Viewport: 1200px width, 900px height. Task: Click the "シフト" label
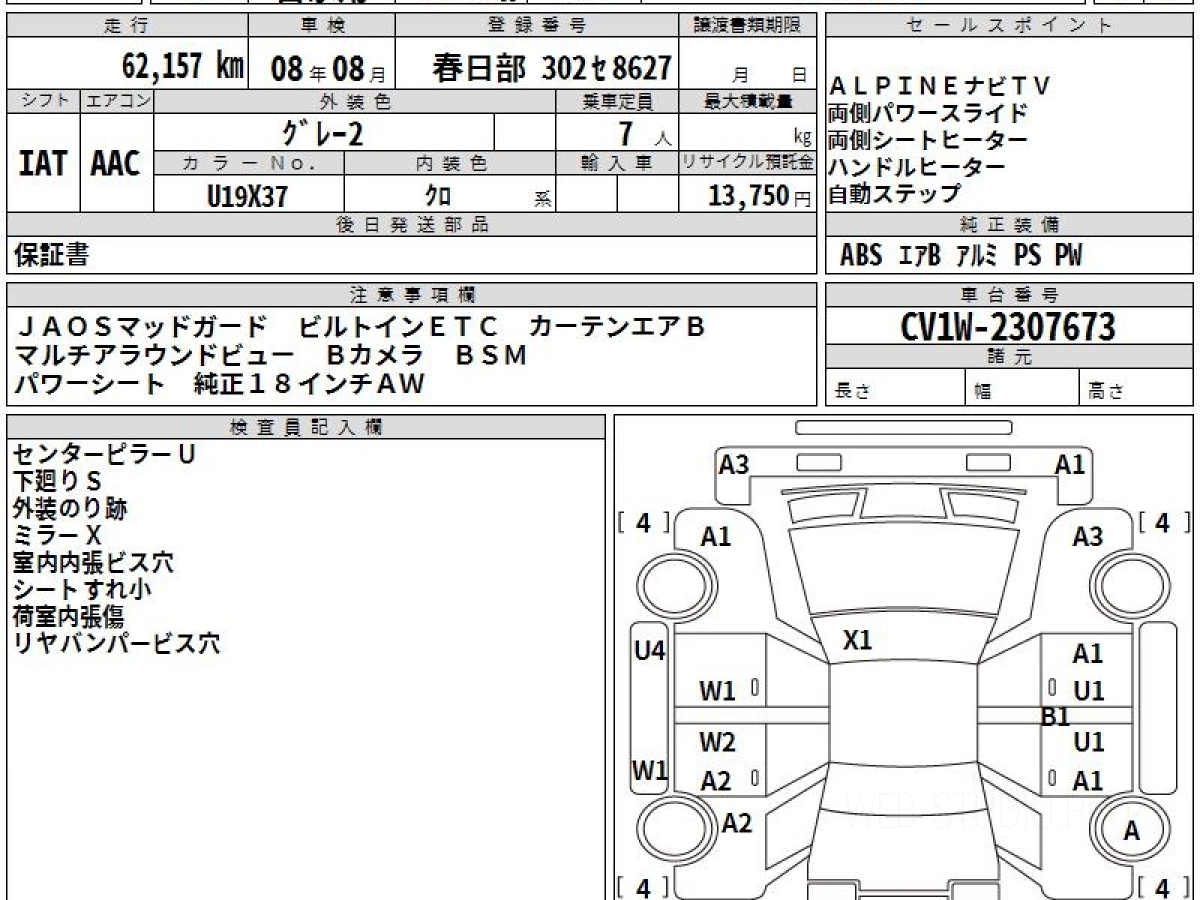43,101
